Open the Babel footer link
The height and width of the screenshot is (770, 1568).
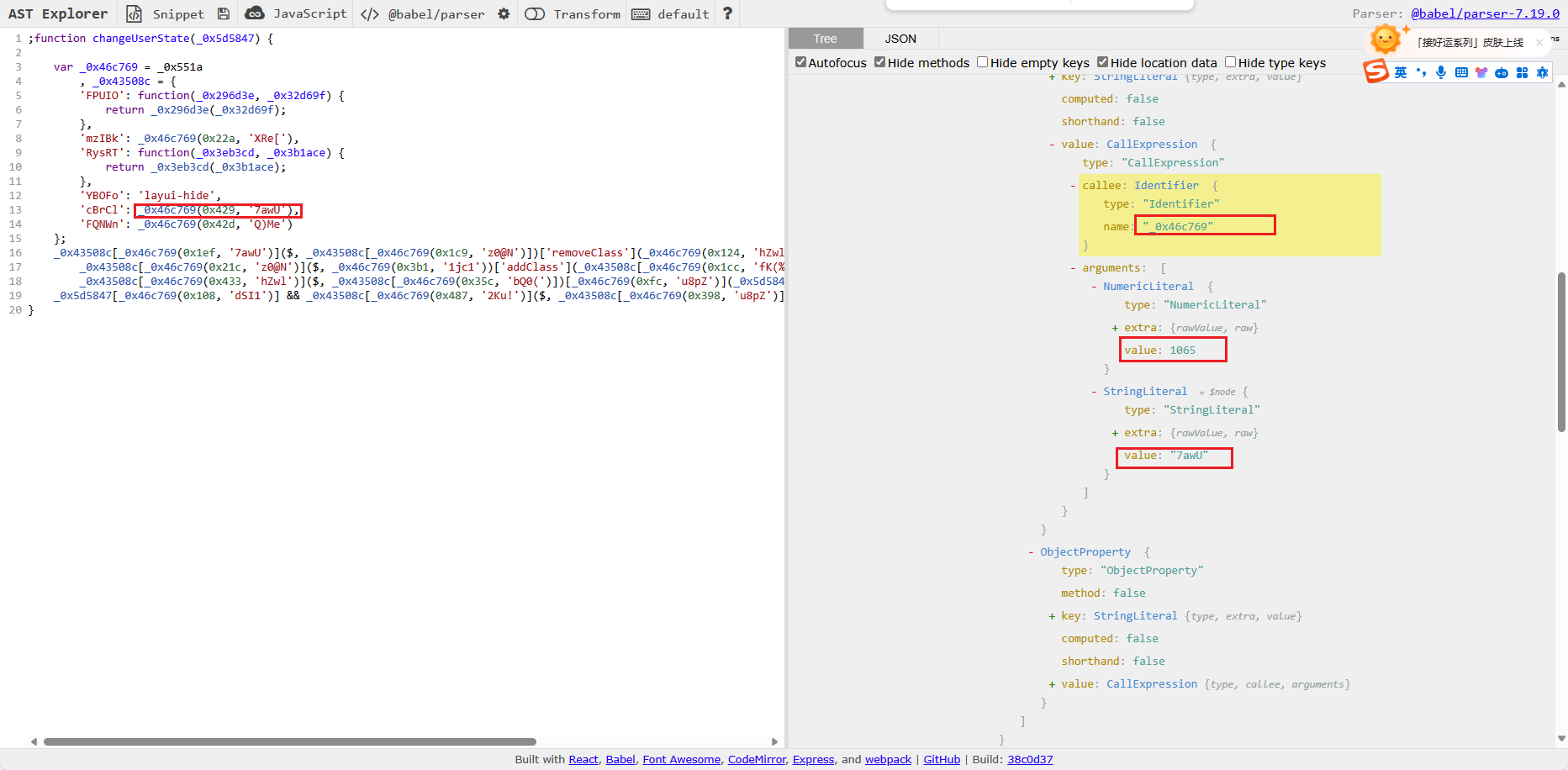(x=620, y=759)
